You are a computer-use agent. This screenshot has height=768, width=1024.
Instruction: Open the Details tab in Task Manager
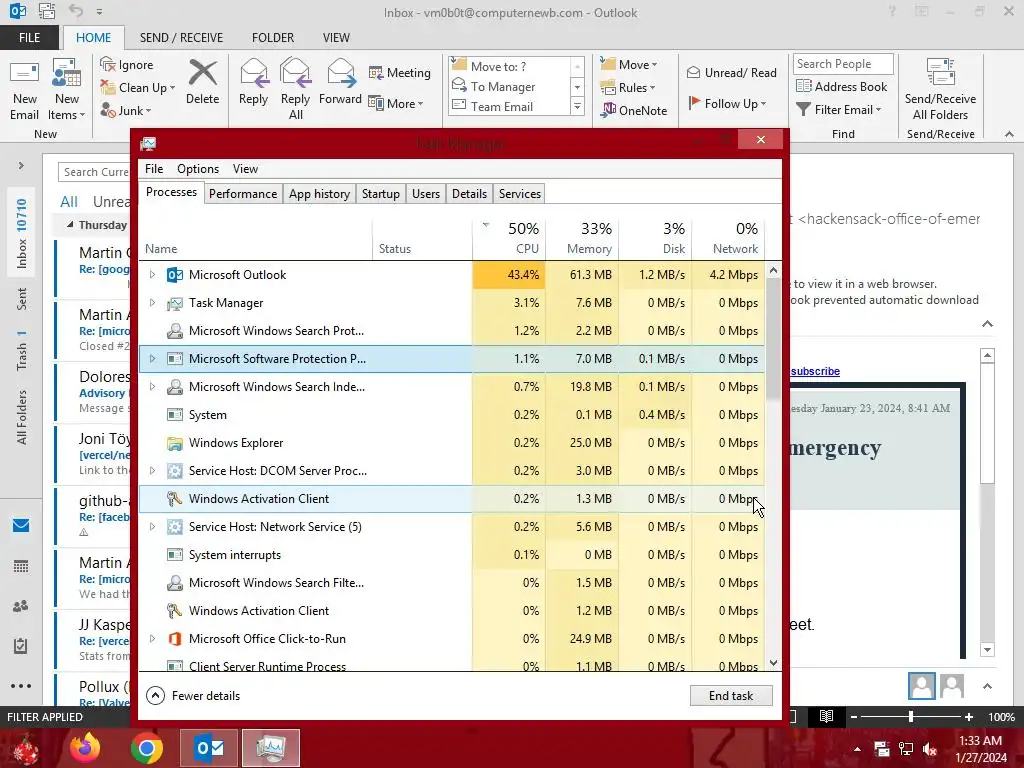coord(469,194)
